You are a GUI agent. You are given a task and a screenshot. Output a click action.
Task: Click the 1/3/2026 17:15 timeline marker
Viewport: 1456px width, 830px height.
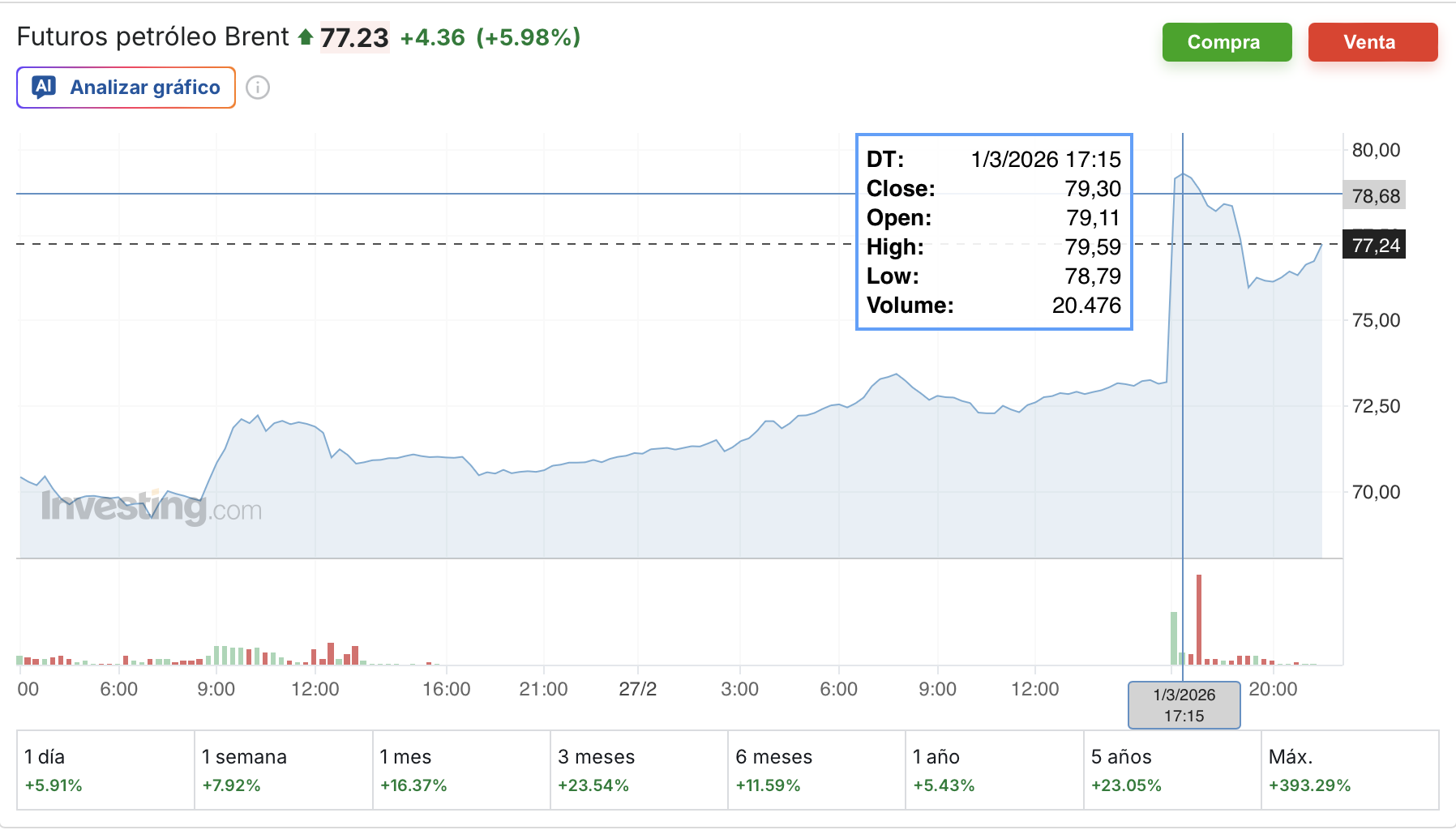pyautogui.click(x=1184, y=705)
